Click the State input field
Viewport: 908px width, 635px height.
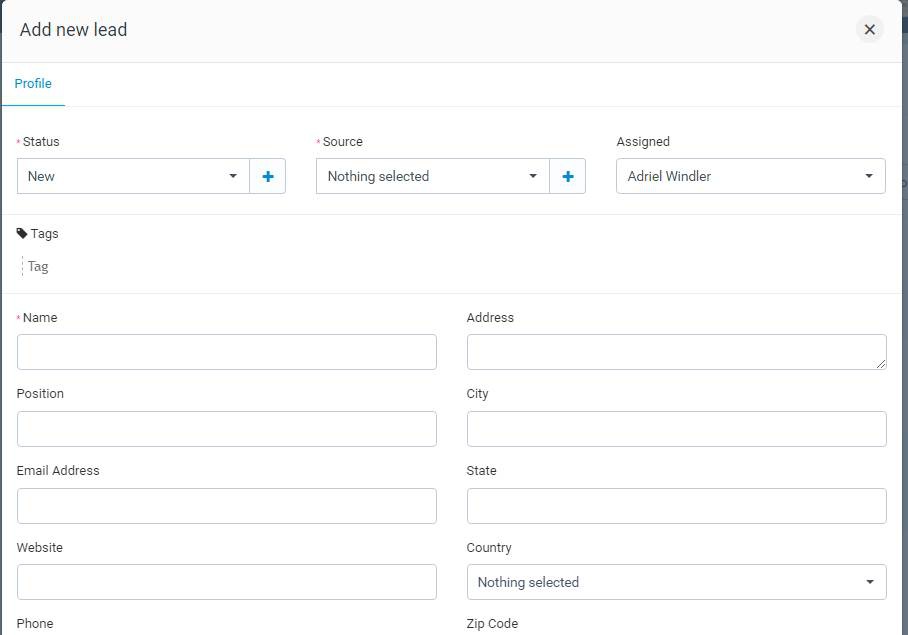point(676,506)
